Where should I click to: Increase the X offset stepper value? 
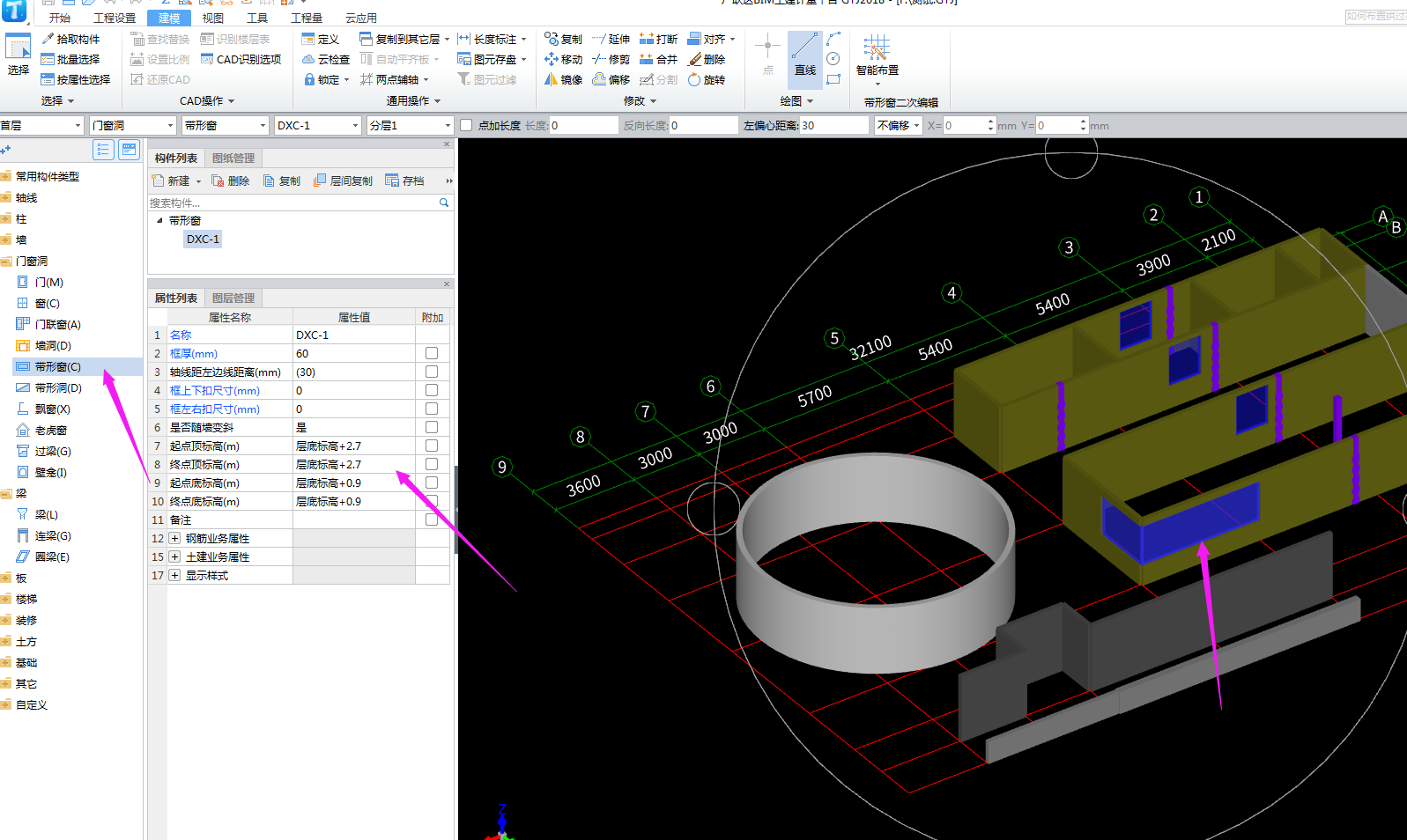990,122
